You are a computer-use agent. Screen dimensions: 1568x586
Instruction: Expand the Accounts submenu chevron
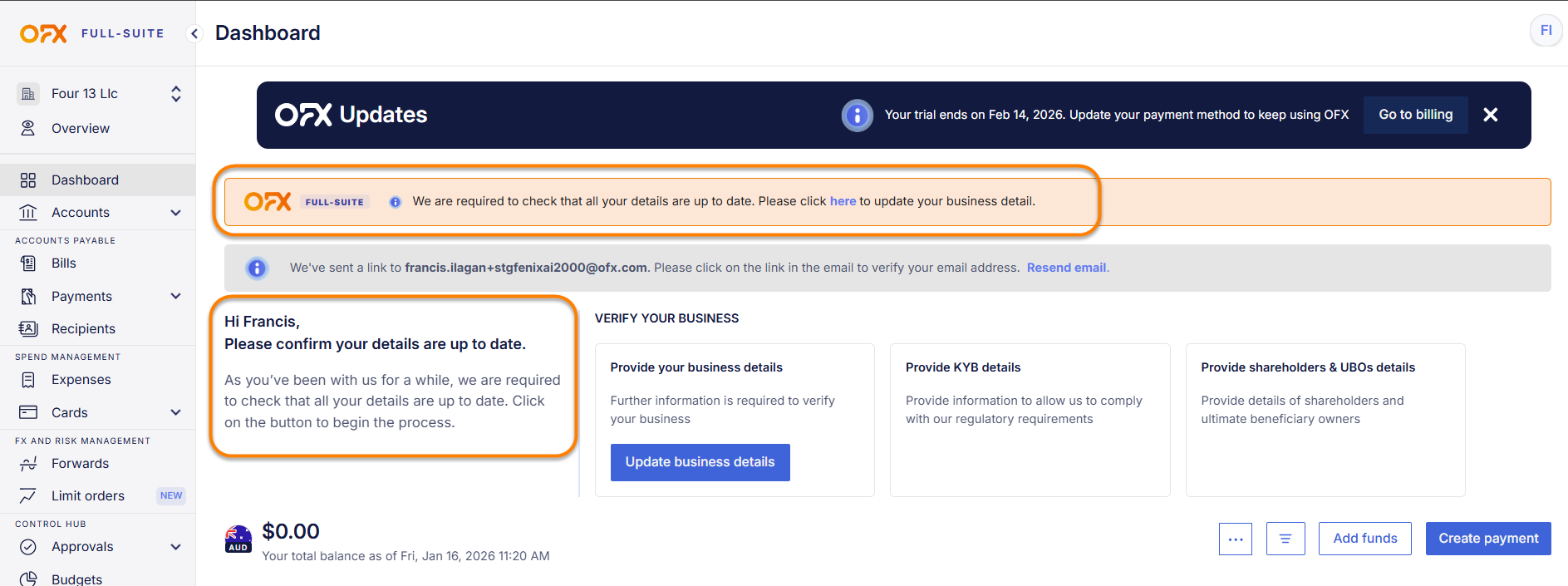[x=175, y=213]
